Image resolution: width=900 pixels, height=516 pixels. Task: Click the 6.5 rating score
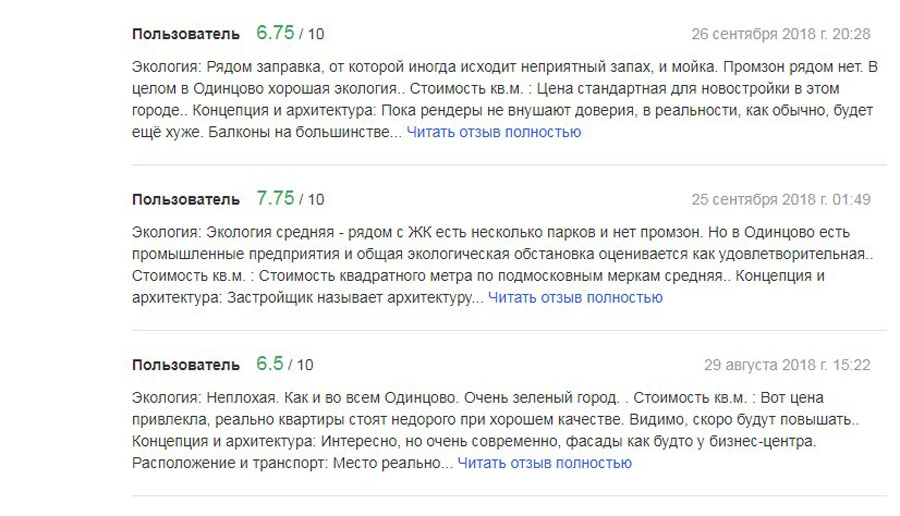tap(270, 363)
